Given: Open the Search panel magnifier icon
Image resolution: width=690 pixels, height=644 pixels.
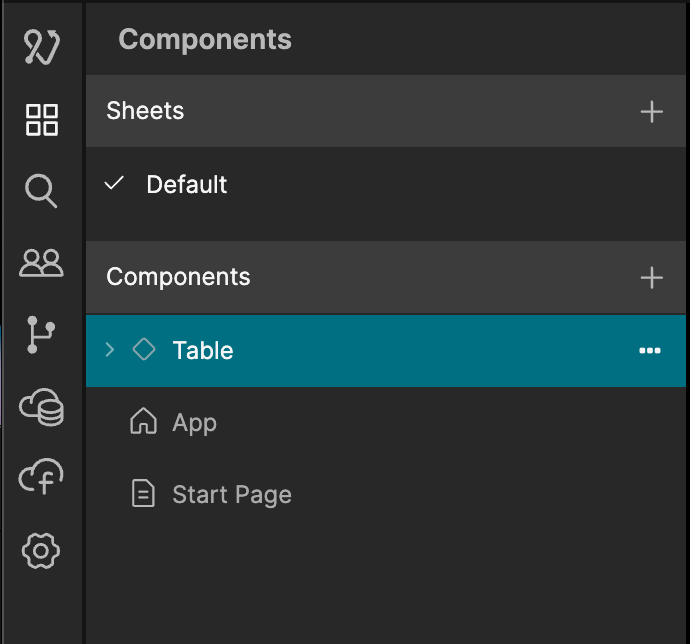Looking at the screenshot, I should coord(41,191).
